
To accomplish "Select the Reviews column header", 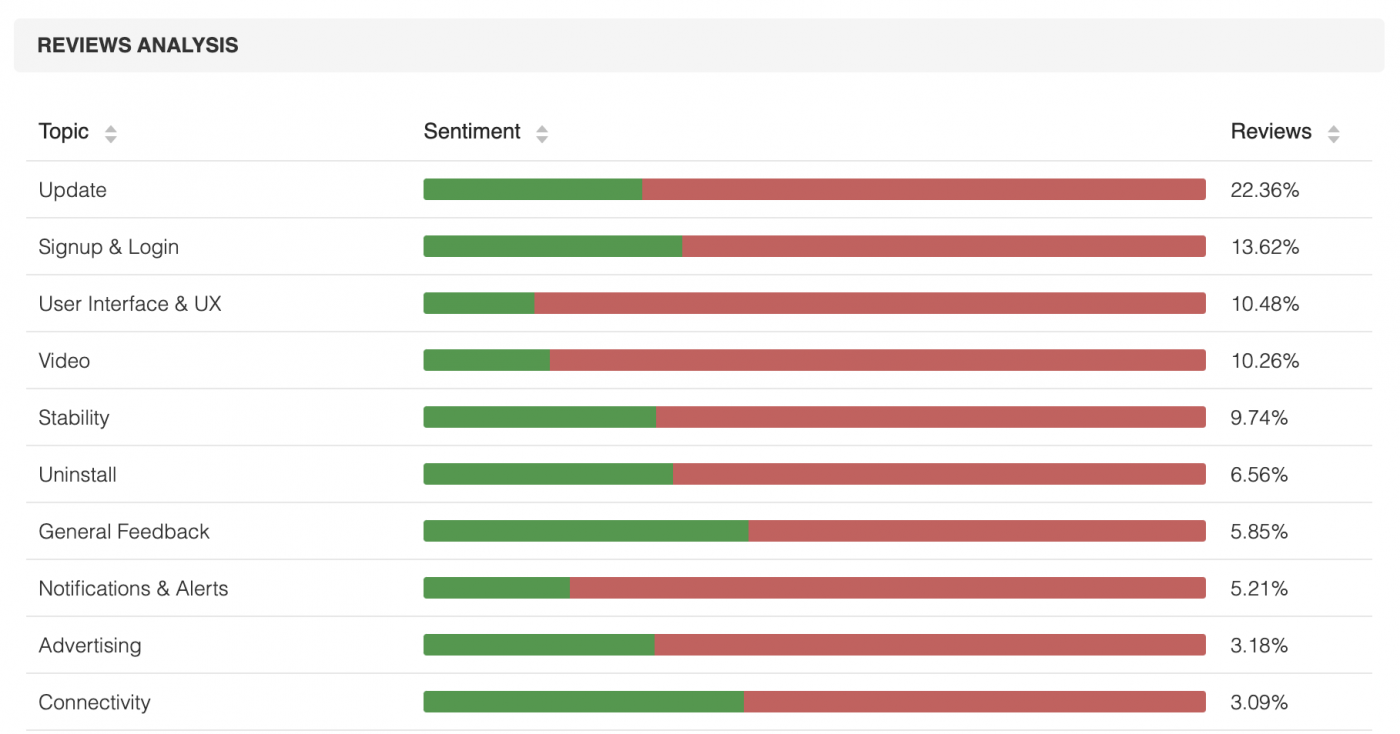I will 1271,131.
